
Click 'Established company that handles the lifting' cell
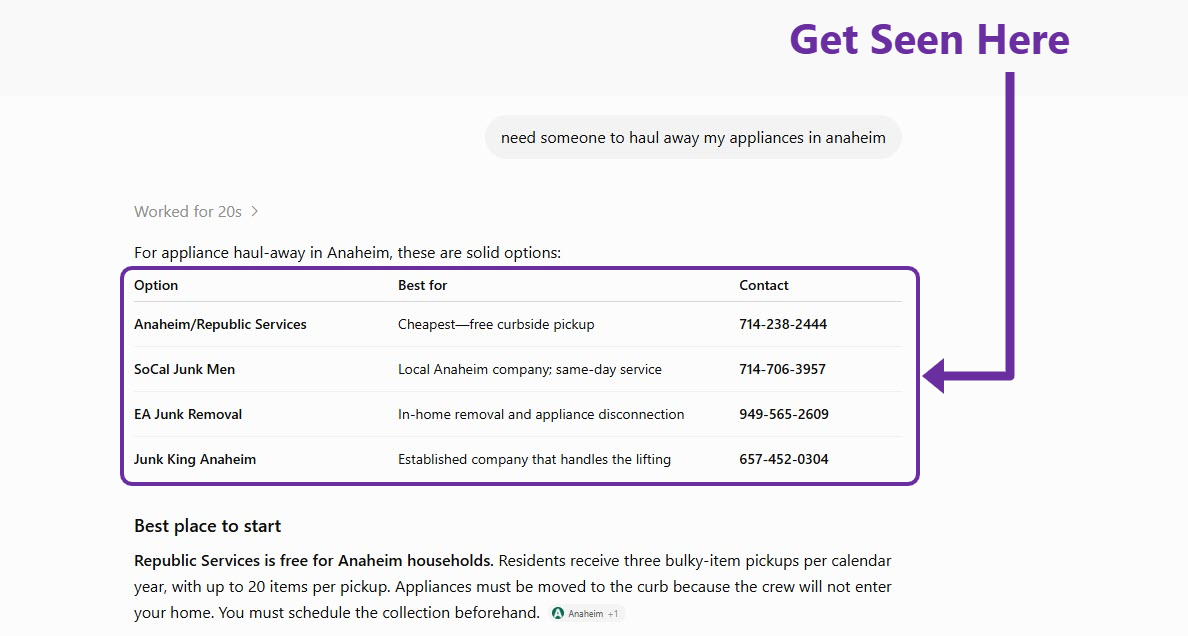click(534, 459)
